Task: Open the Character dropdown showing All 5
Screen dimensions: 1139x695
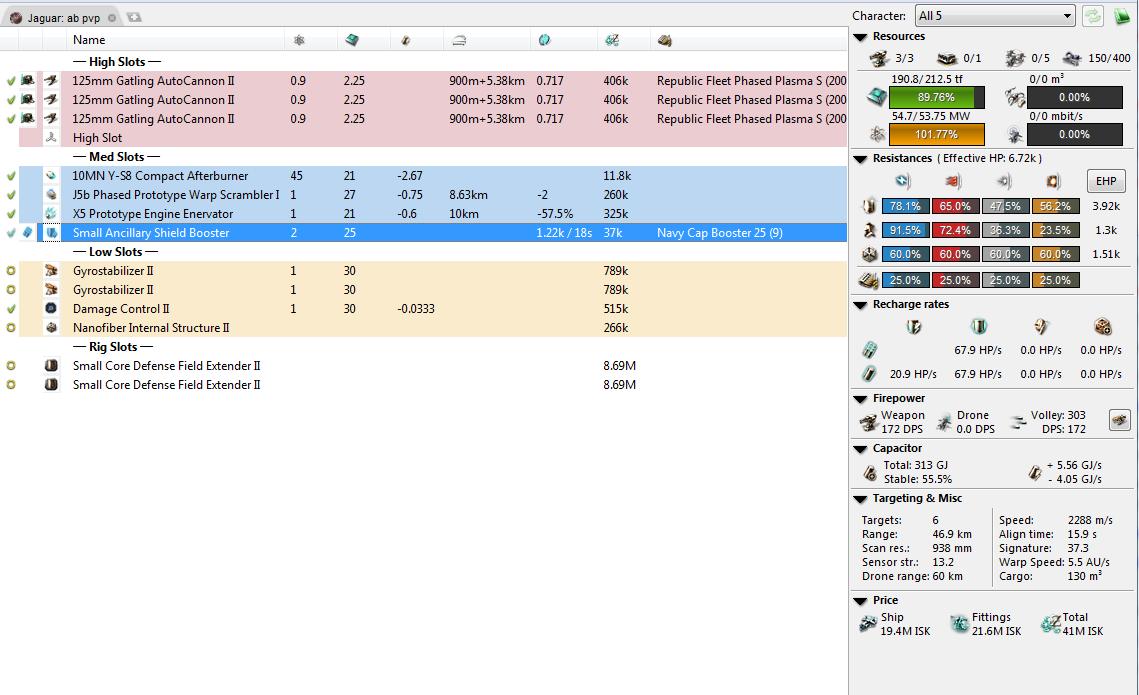Action: [x=994, y=15]
